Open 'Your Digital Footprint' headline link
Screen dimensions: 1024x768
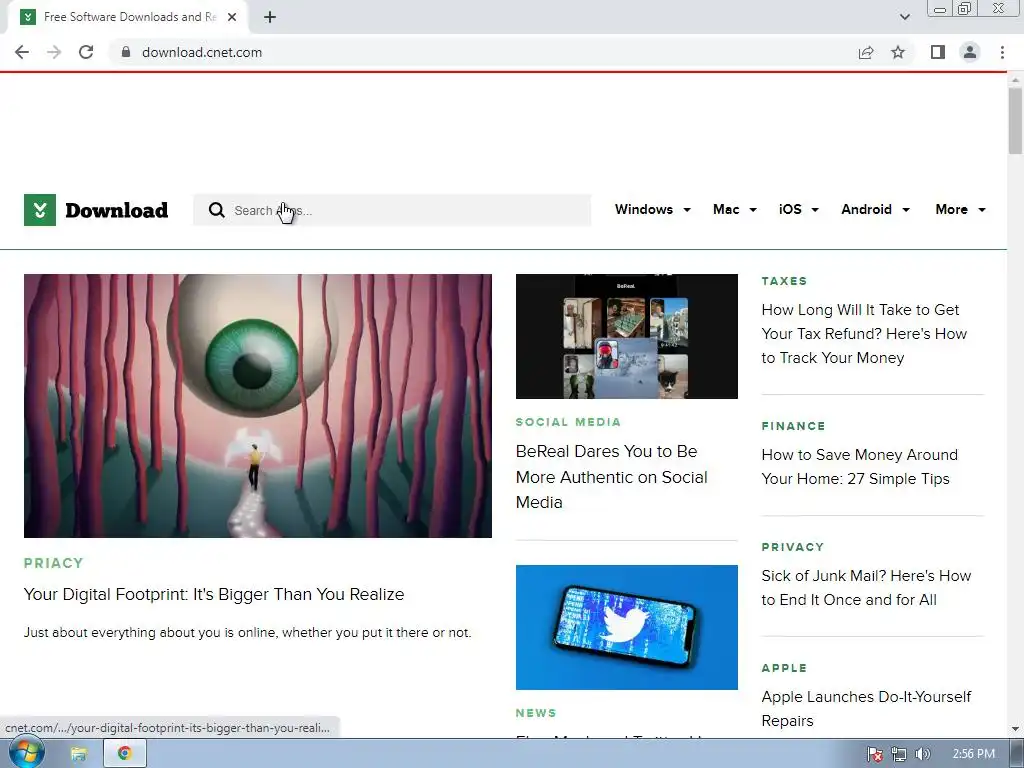(x=214, y=594)
